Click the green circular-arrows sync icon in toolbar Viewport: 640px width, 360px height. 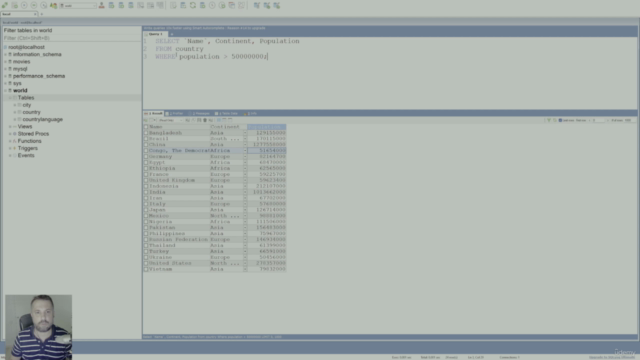pos(193,5)
